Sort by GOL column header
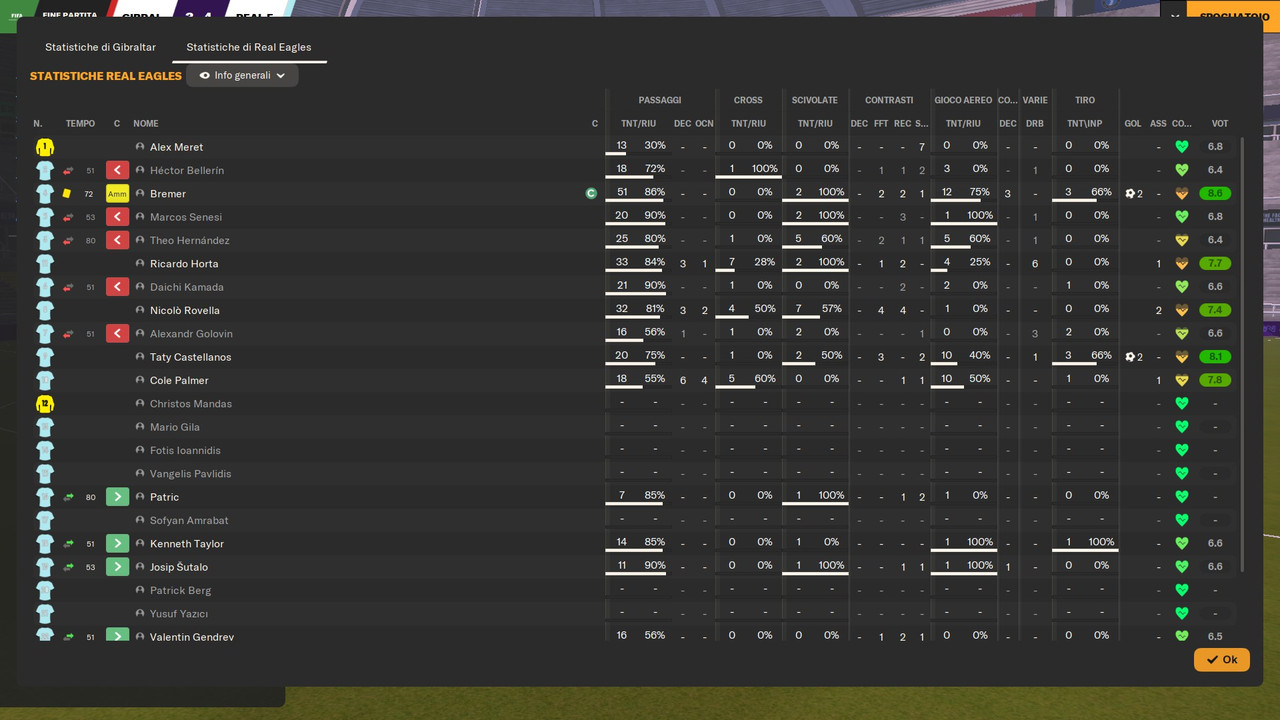 tap(1133, 124)
